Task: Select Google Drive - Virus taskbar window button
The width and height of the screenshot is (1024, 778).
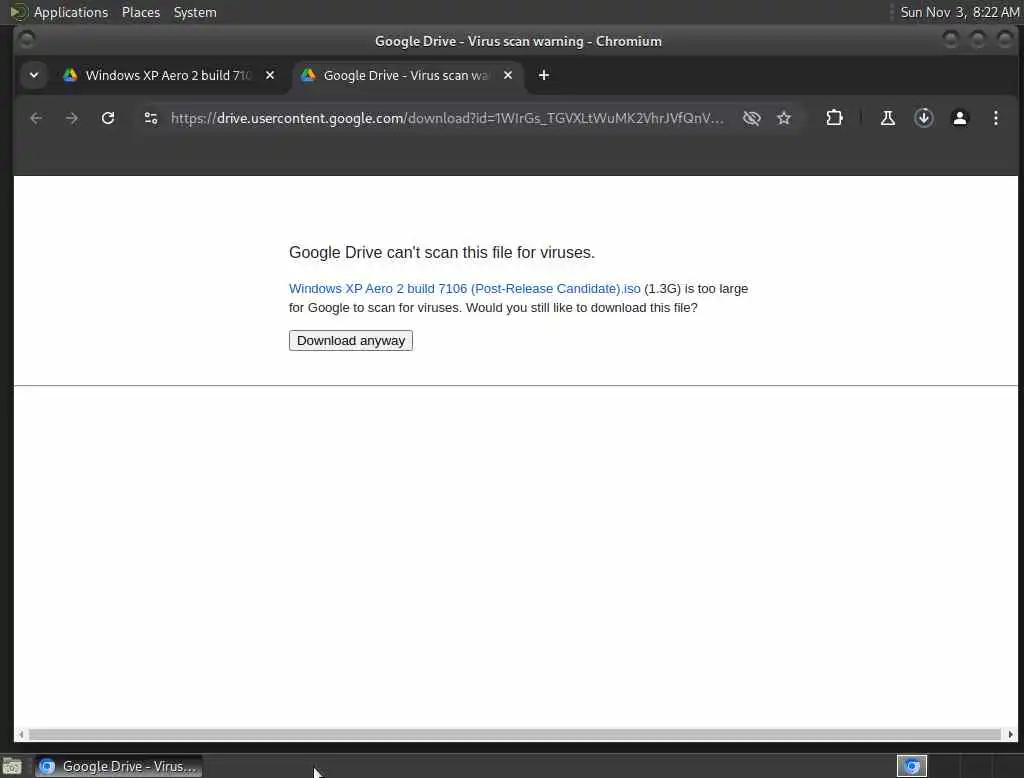Action: pyautogui.click(x=119, y=766)
